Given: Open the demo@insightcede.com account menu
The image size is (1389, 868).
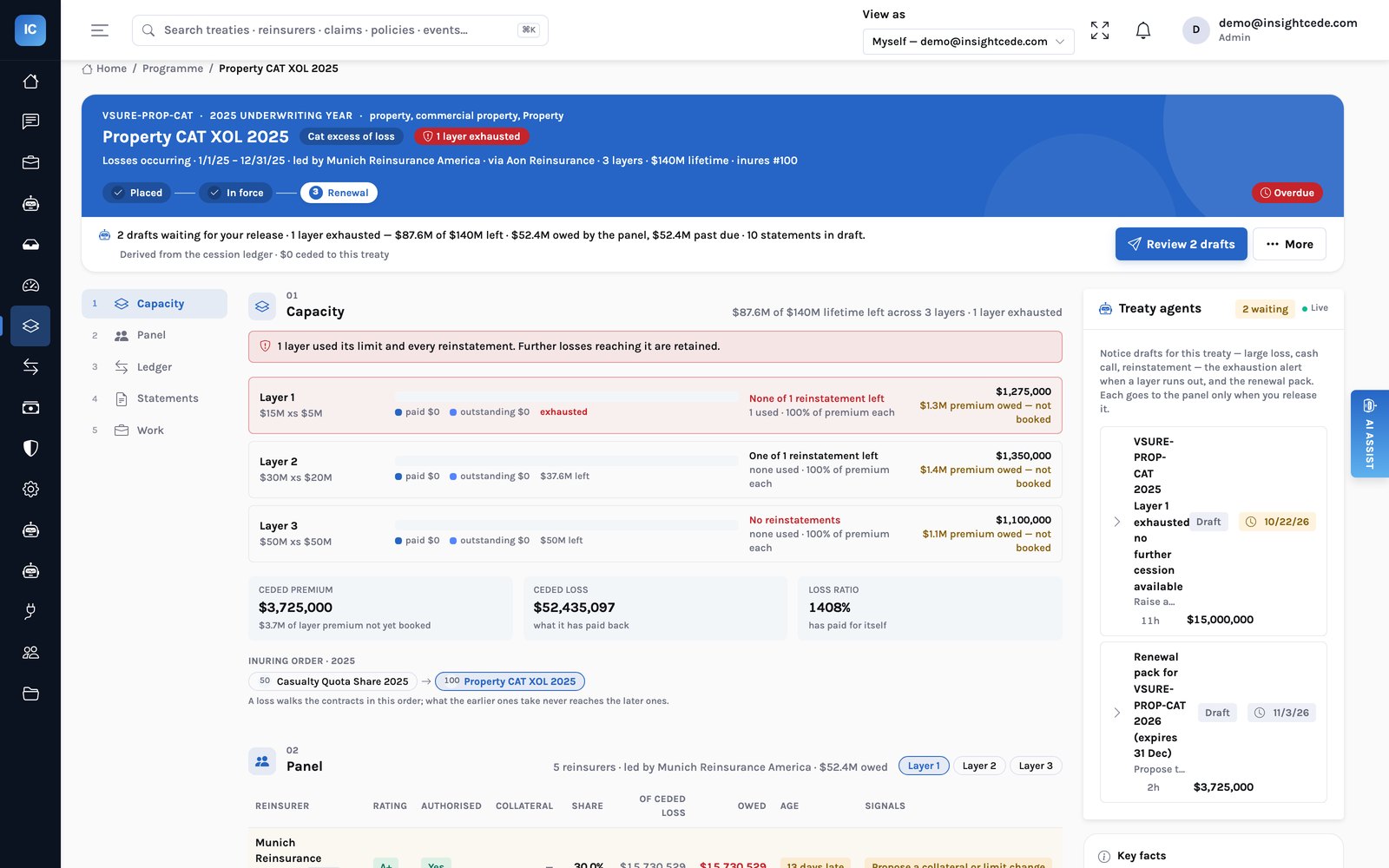Looking at the screenshot, I should pos(1270,30).
